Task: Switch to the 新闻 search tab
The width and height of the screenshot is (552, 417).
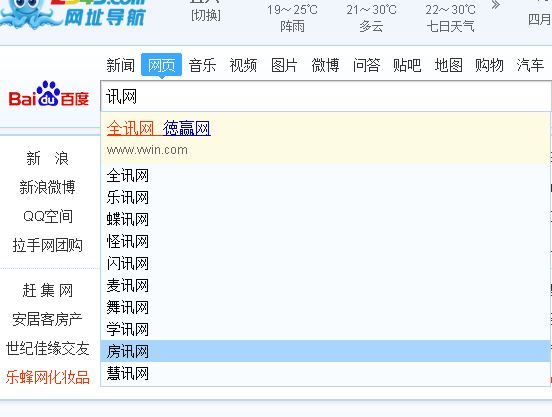Action: [120, 65]
